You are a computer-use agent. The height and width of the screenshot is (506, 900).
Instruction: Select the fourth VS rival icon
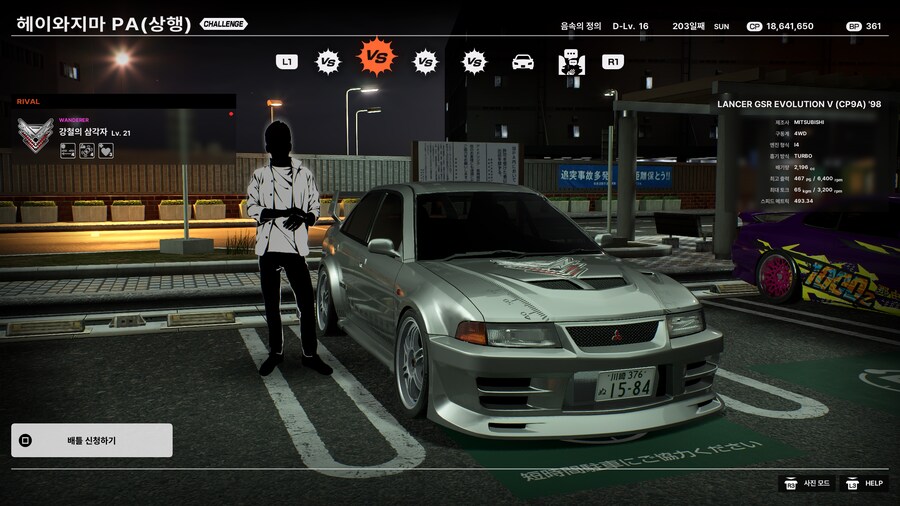[x=474, y=62]
